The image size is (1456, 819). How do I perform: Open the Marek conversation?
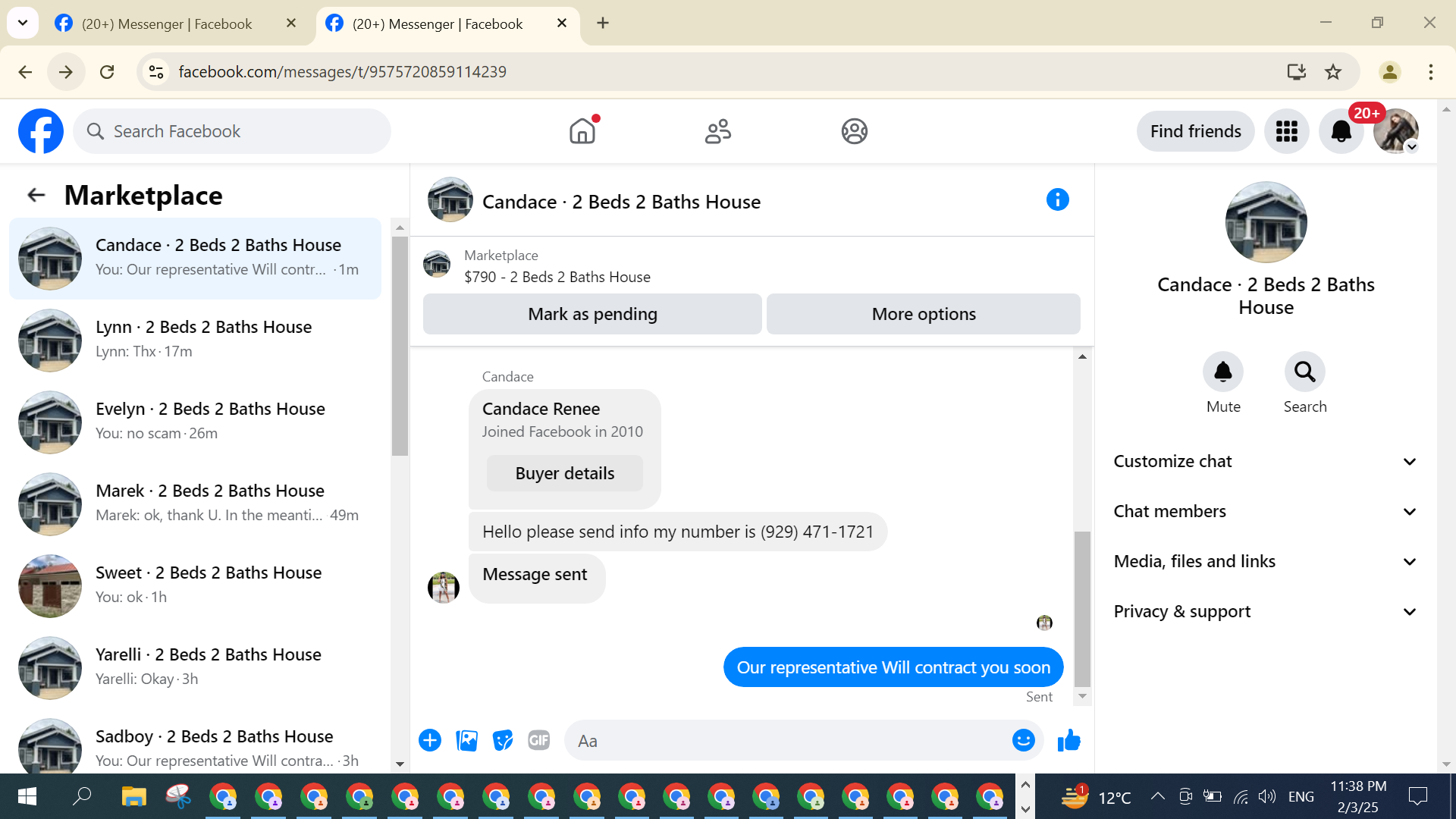(x=196, y=504)
